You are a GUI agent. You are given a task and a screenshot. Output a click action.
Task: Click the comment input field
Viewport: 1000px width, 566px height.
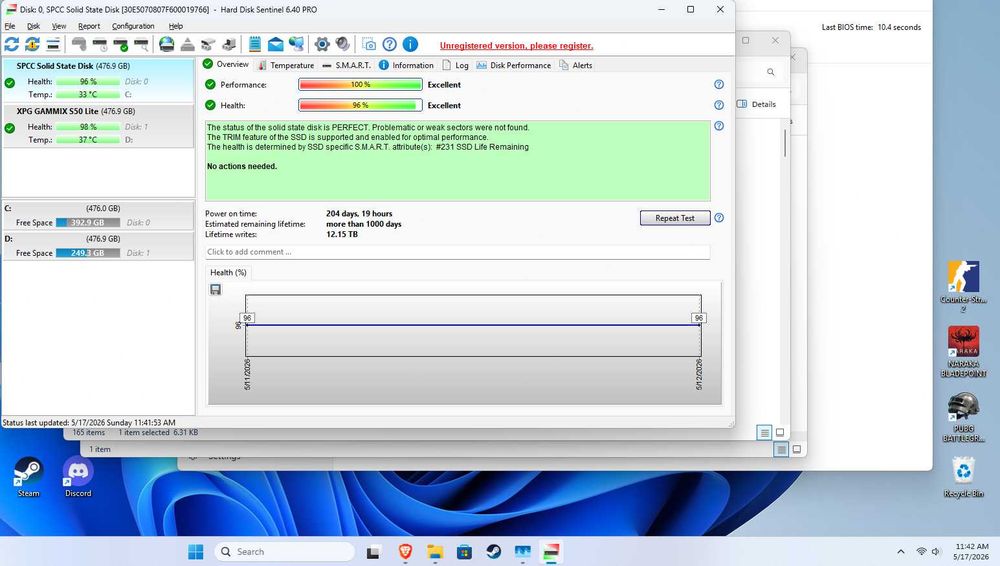pyautogui.click(x=457, y=252)
